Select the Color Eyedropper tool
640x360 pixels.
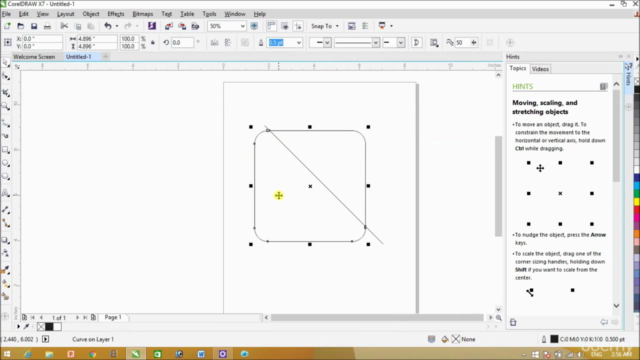coord(6,270)
